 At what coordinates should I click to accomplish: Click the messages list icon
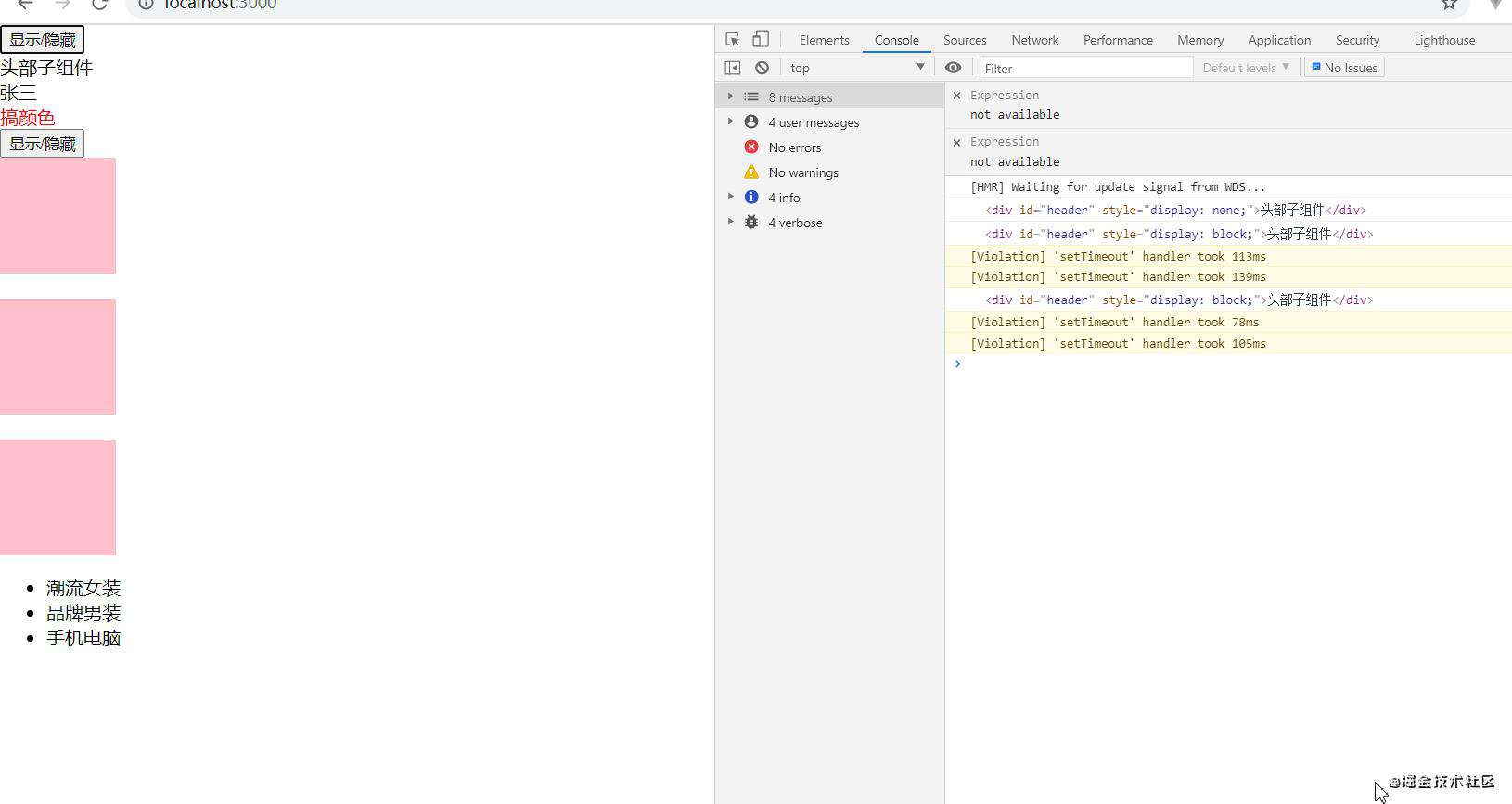click(751, 97)
